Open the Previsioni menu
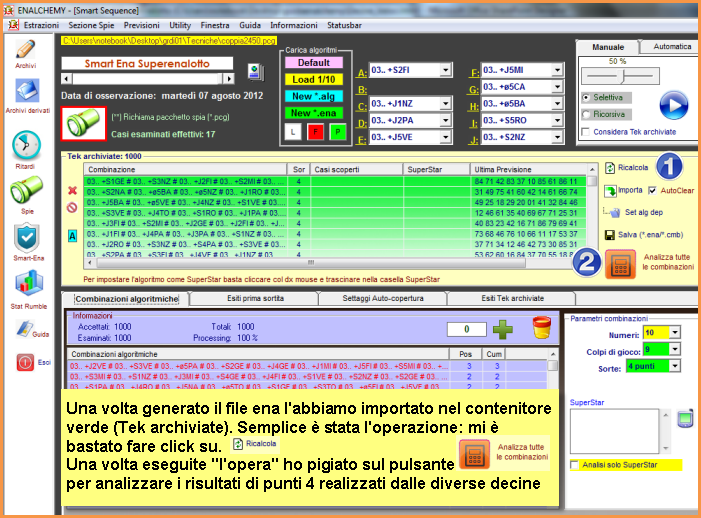 pos(141,25)
